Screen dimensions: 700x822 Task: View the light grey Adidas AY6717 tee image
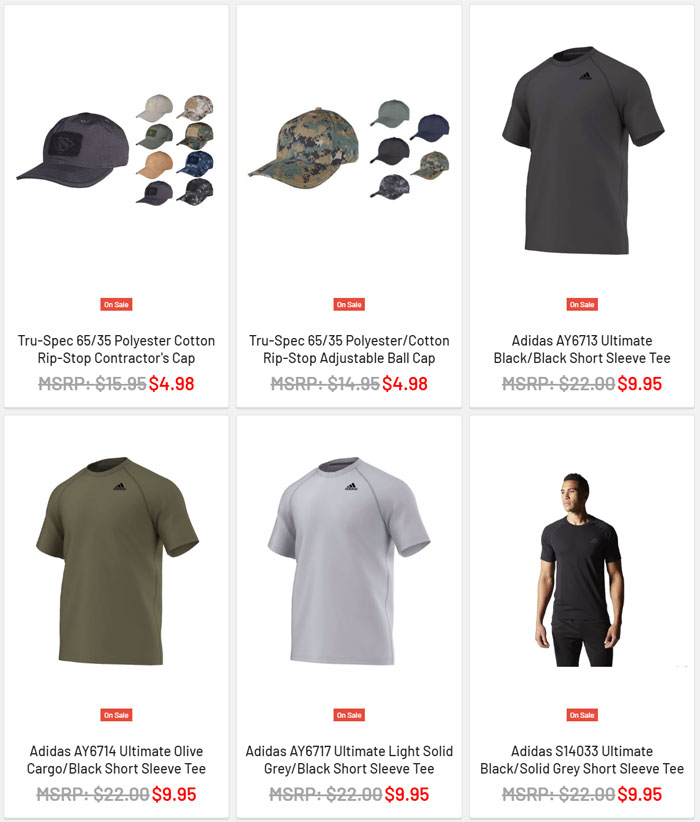tap(349, 561)
